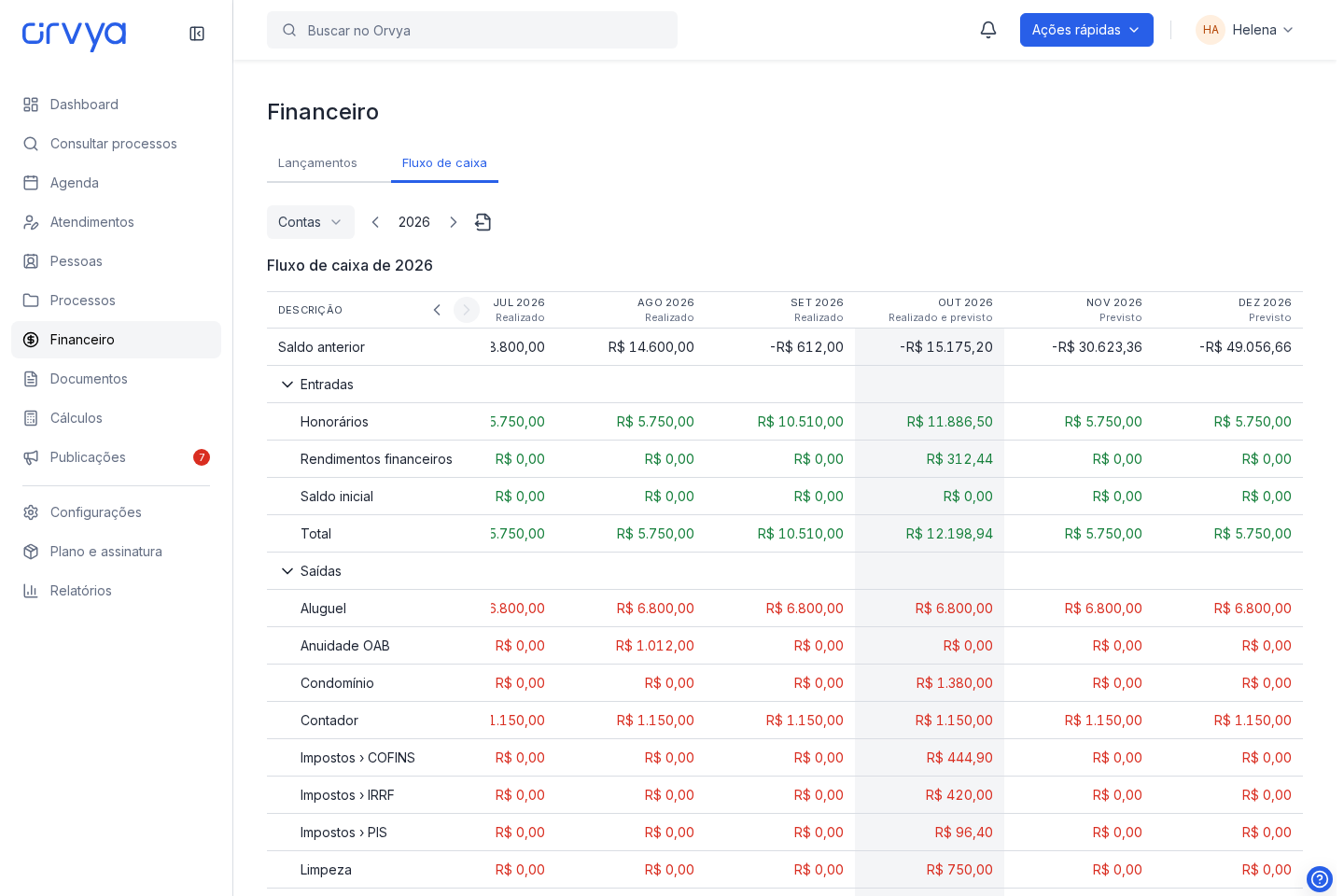
Task: Click Condomínio value R$ 1.380,00
Action: [x=955, y=683]
